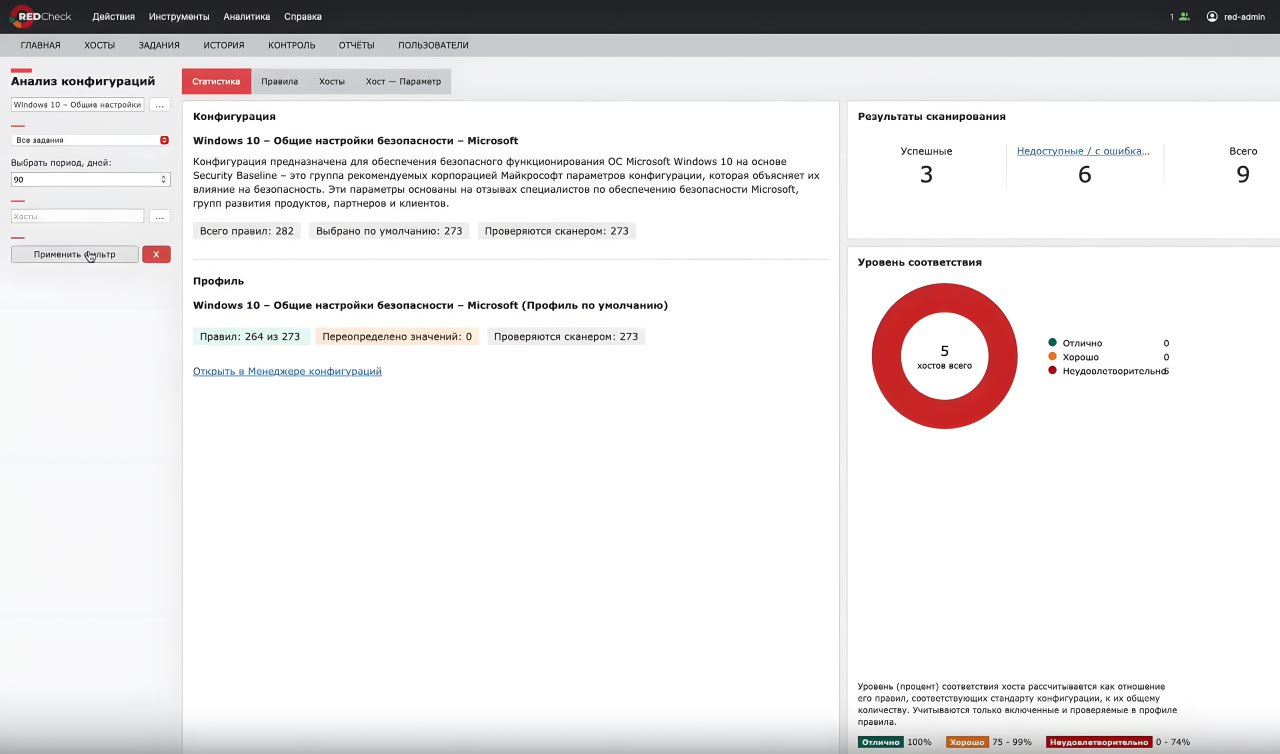Click the red-admin username
1280x754 pixels.
click(1244, 17)
